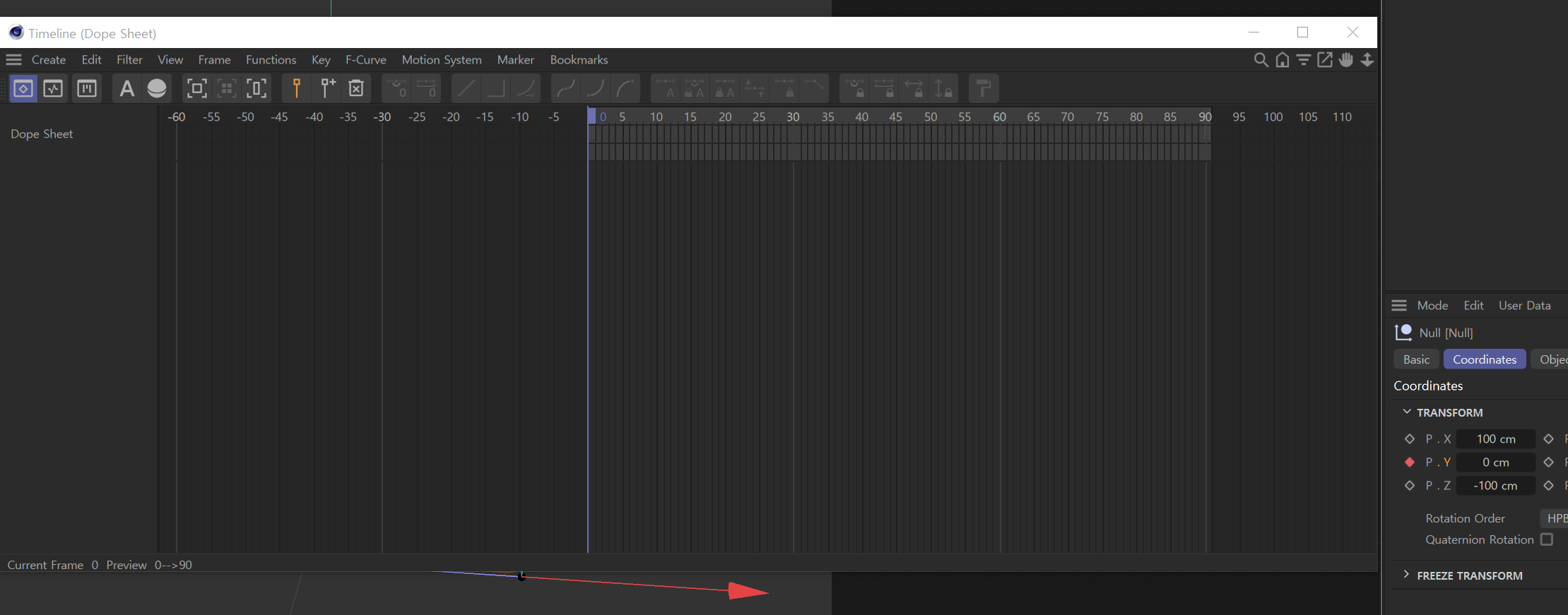Expand the FREEZE TRANSFORM section

1406,575
